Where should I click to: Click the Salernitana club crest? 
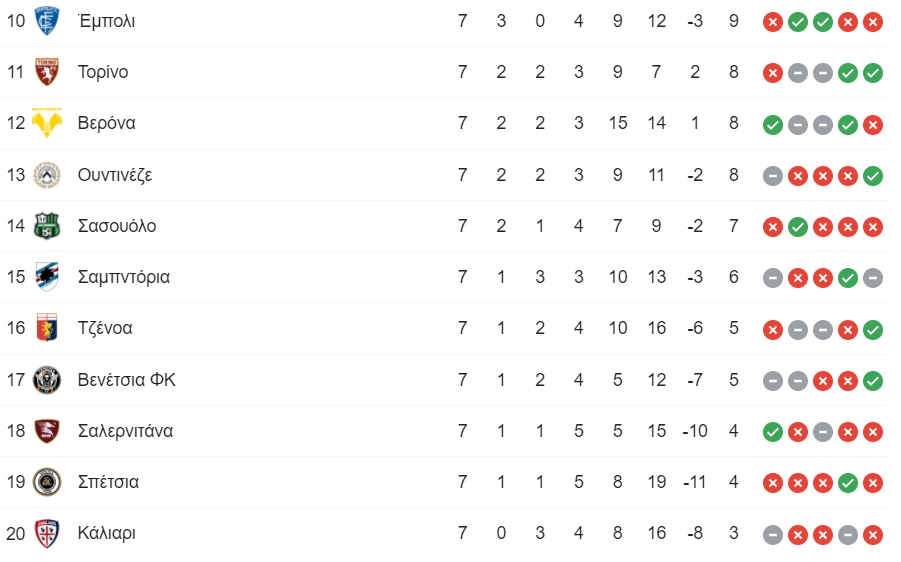tap(47, 431)
